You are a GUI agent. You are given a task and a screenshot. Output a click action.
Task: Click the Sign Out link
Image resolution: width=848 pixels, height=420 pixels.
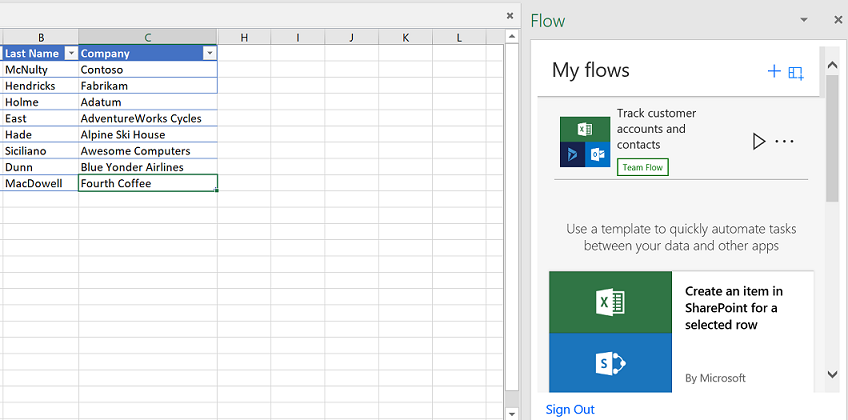pos(570,409)
